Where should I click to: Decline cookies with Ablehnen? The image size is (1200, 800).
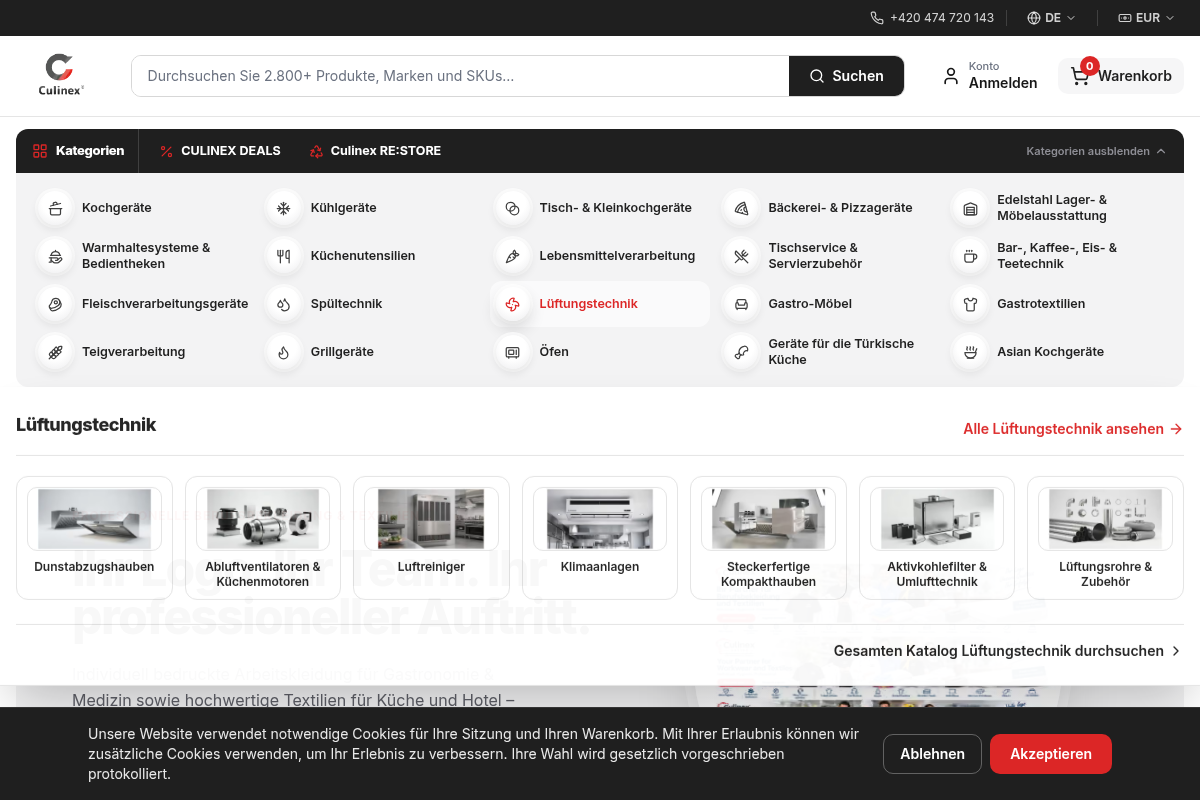click(x=932, y=754)
